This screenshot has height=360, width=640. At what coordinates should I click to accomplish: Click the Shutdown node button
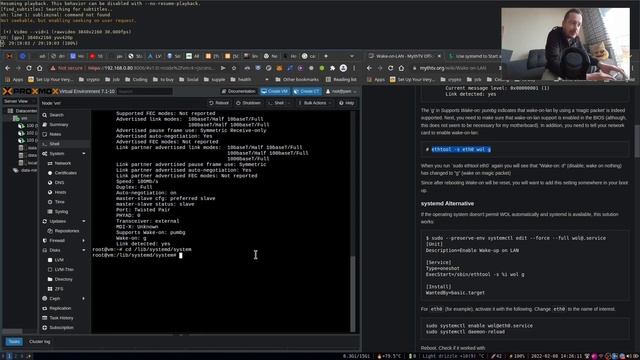[x=249, y=103]
